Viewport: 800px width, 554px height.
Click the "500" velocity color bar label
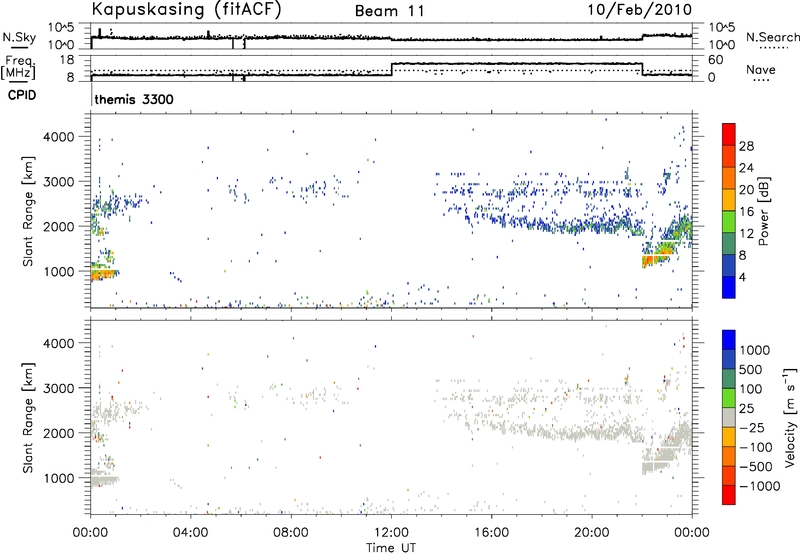pyautogui.click(x=751, y=369)
